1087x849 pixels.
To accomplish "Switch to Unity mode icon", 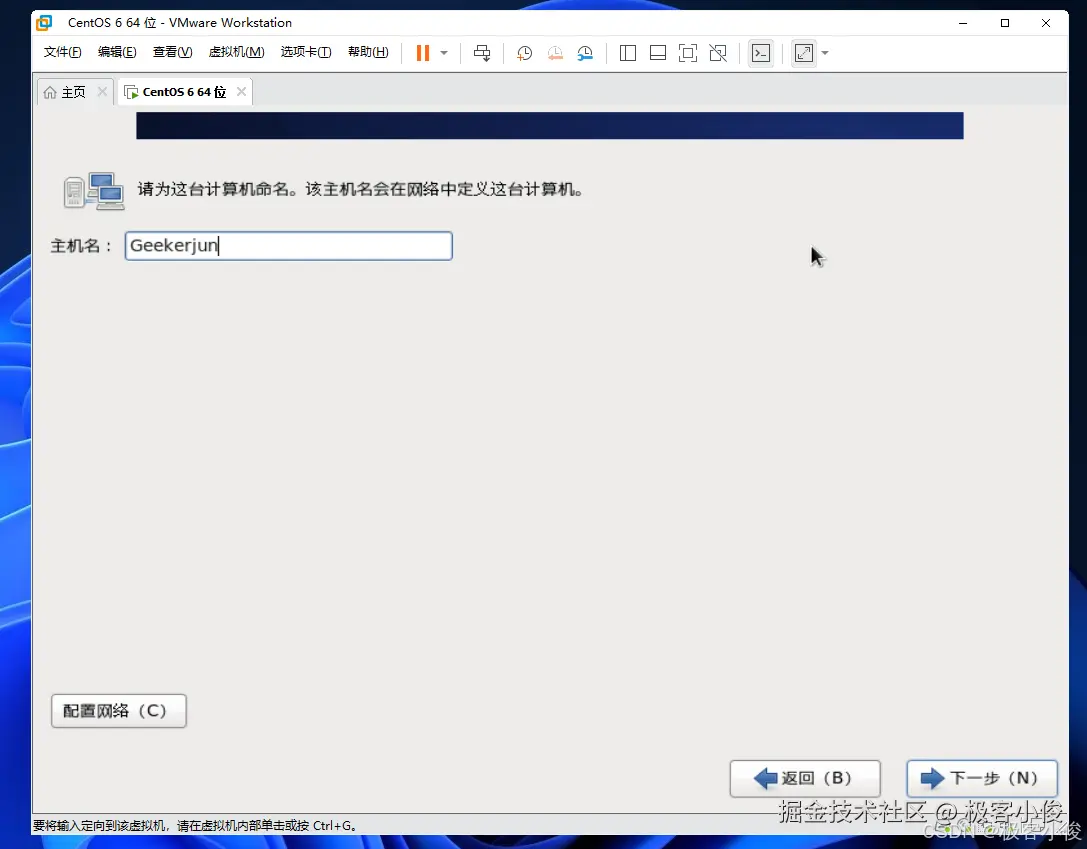I will click(x=718, y=53).
